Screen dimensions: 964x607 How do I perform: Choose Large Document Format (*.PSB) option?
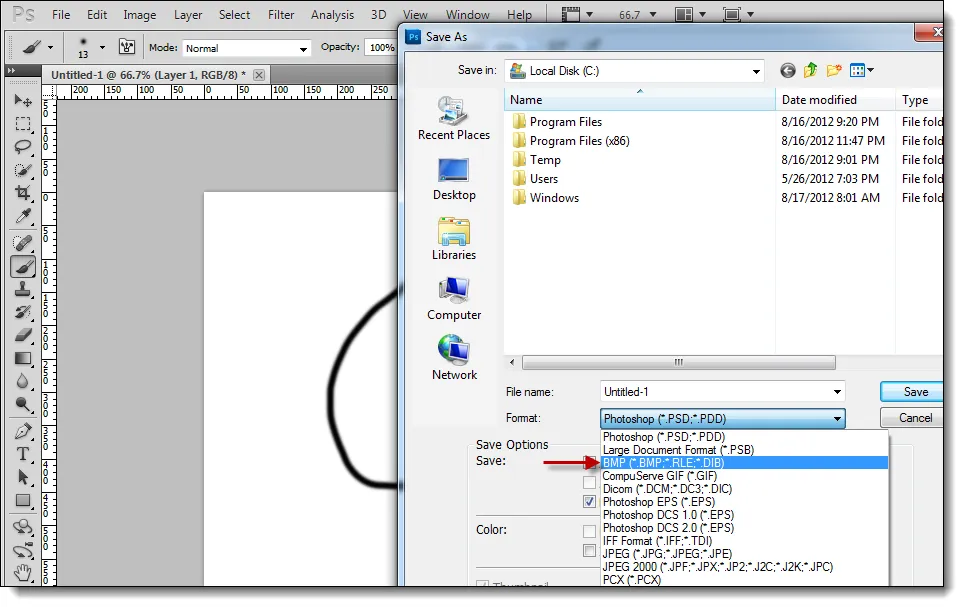coord(745,450)
